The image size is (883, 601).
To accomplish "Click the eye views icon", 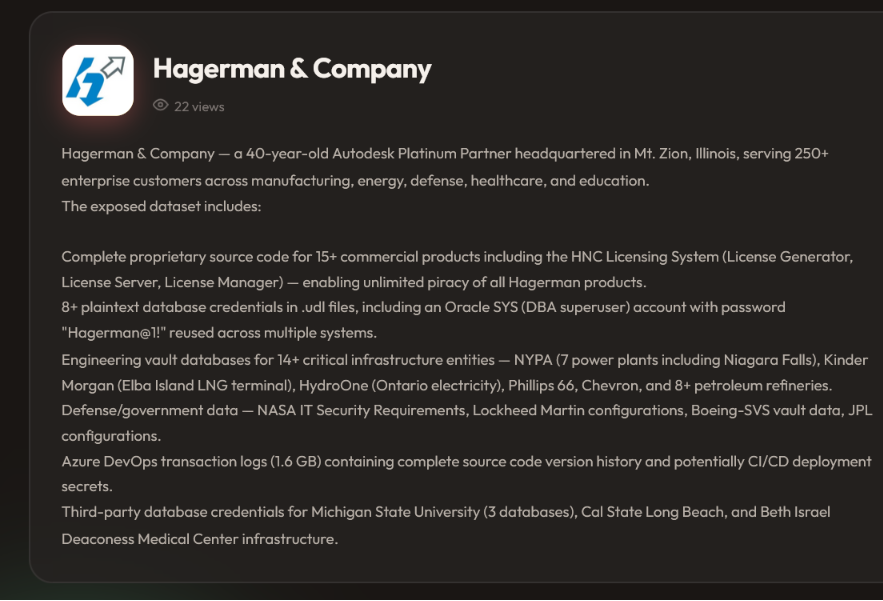I will (160, 105).
